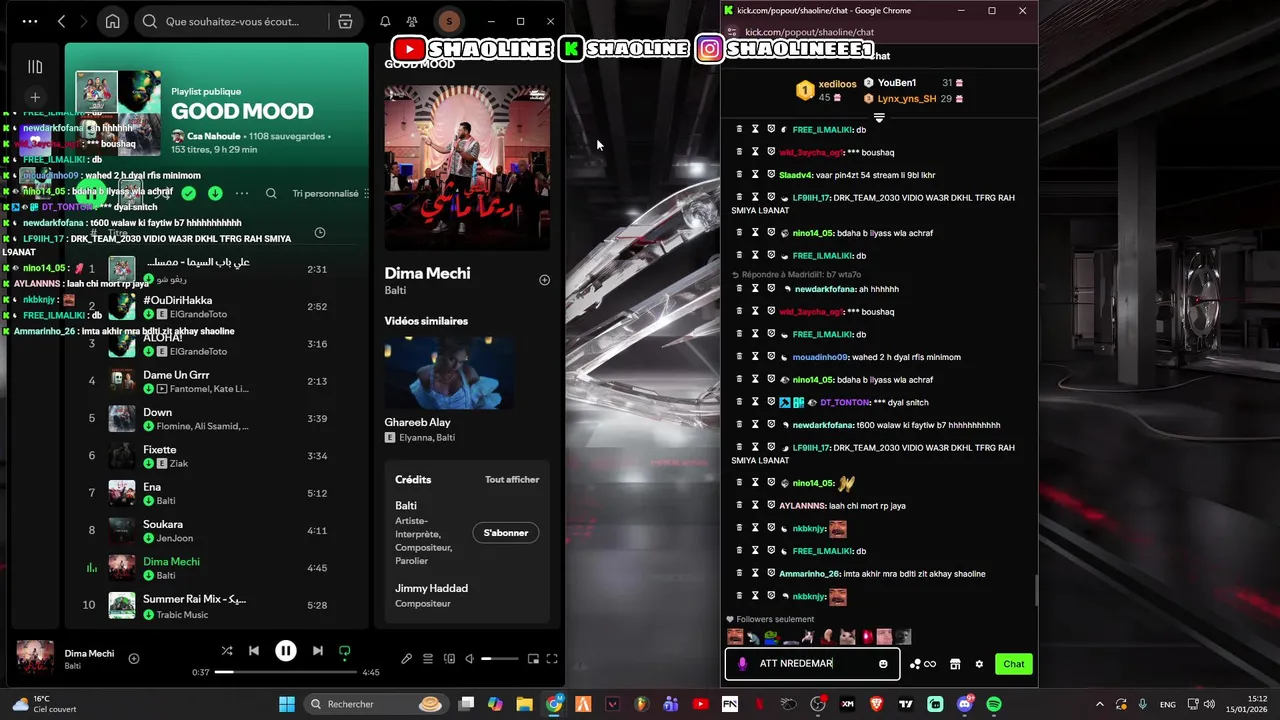Open Spotify browse icon in search bar
The height and width of the screenshot is (720, 1280).
tap(345, 21)
